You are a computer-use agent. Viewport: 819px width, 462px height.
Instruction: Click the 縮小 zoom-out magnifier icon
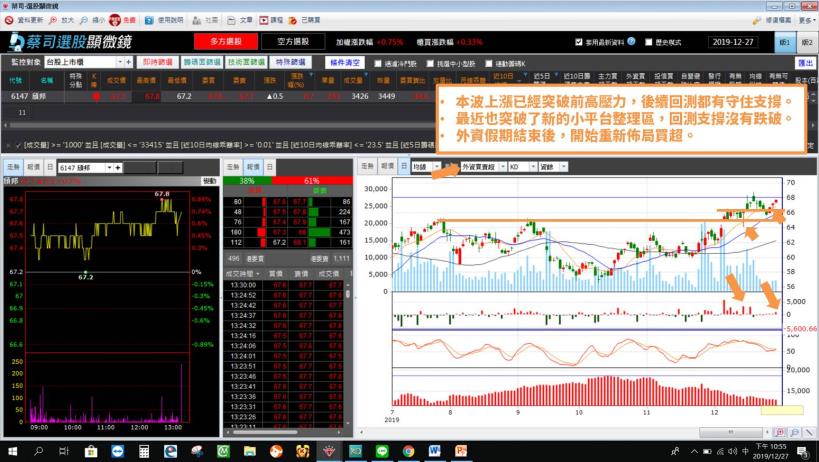point(84,20)
